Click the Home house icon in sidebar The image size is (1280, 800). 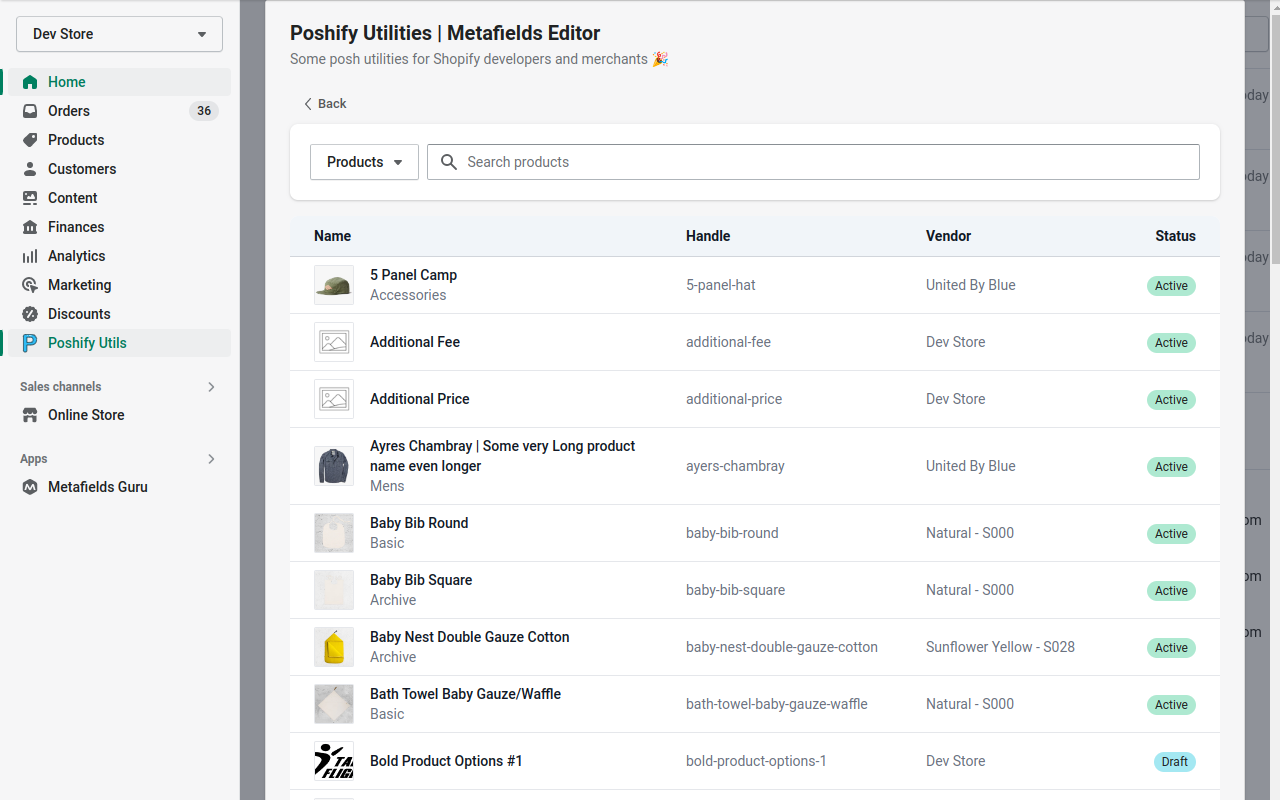coord(30,82)
